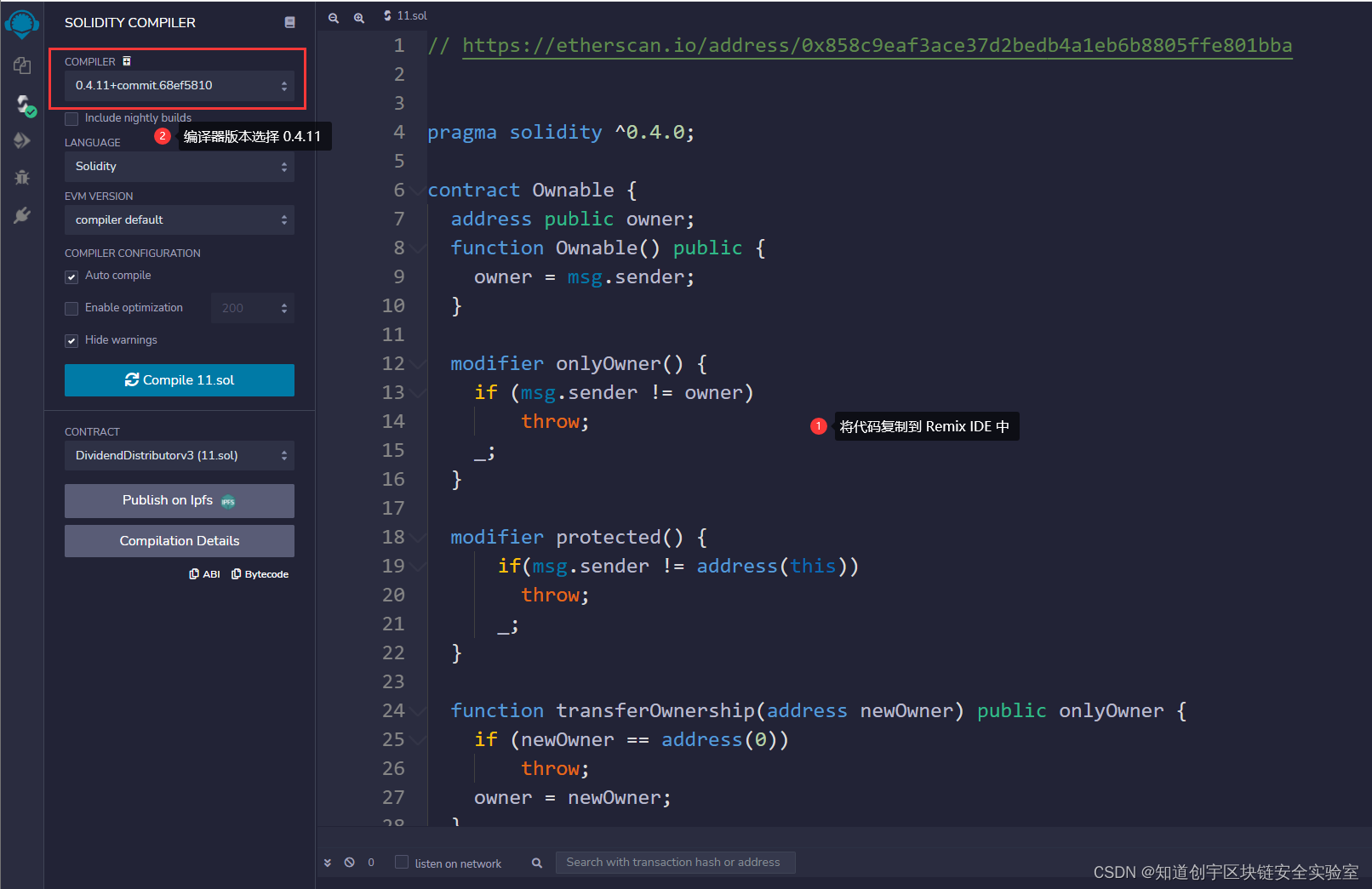Open the compiler version 0.4.11 dropdown
The image size is (1372, 889).
coord(180,85)
